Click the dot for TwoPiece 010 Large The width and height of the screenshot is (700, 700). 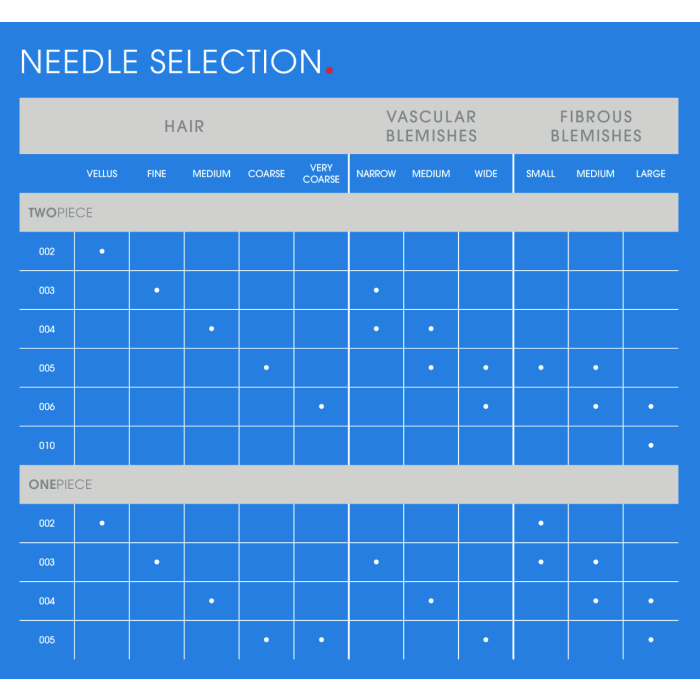point(651,446)
